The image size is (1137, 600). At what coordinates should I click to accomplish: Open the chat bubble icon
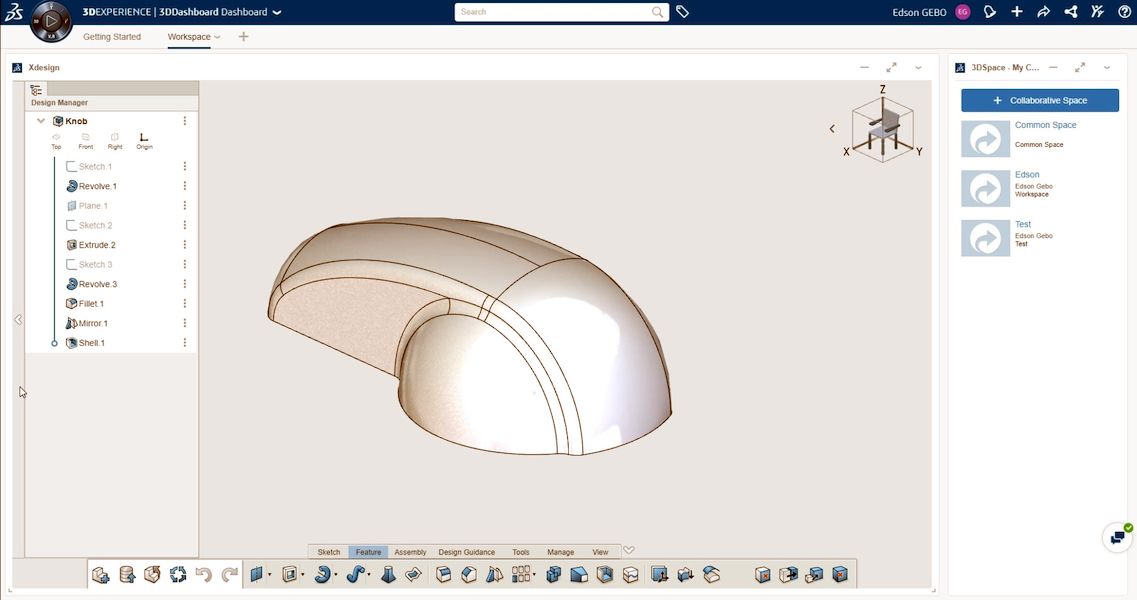1116,537
